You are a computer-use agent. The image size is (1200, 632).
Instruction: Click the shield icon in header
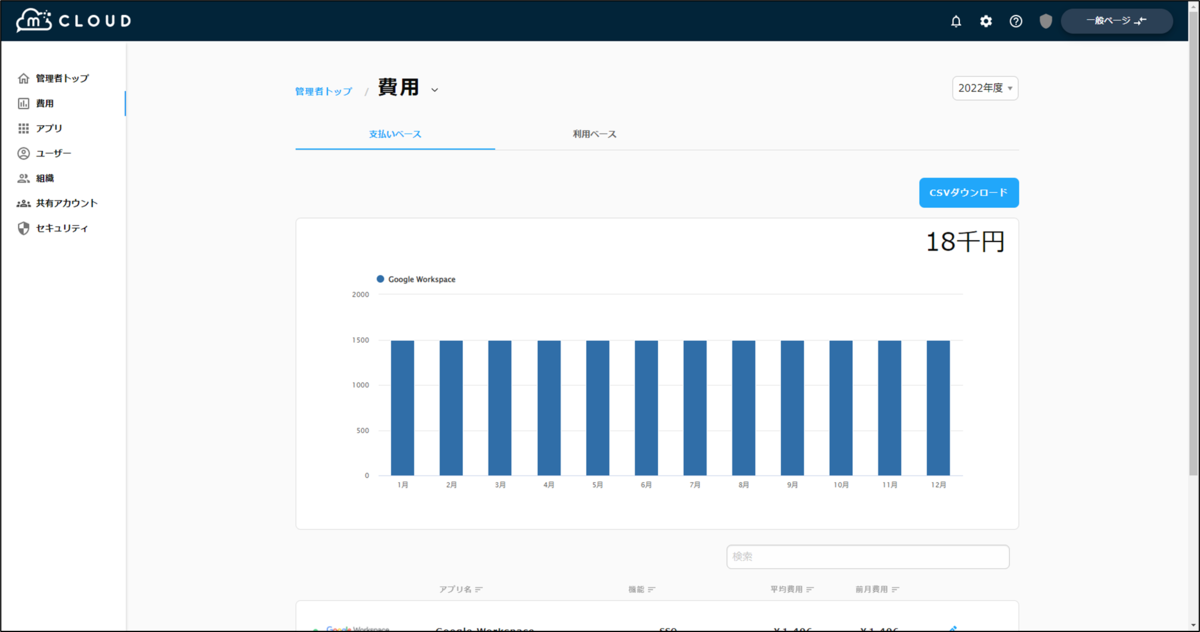(1046, 21)
